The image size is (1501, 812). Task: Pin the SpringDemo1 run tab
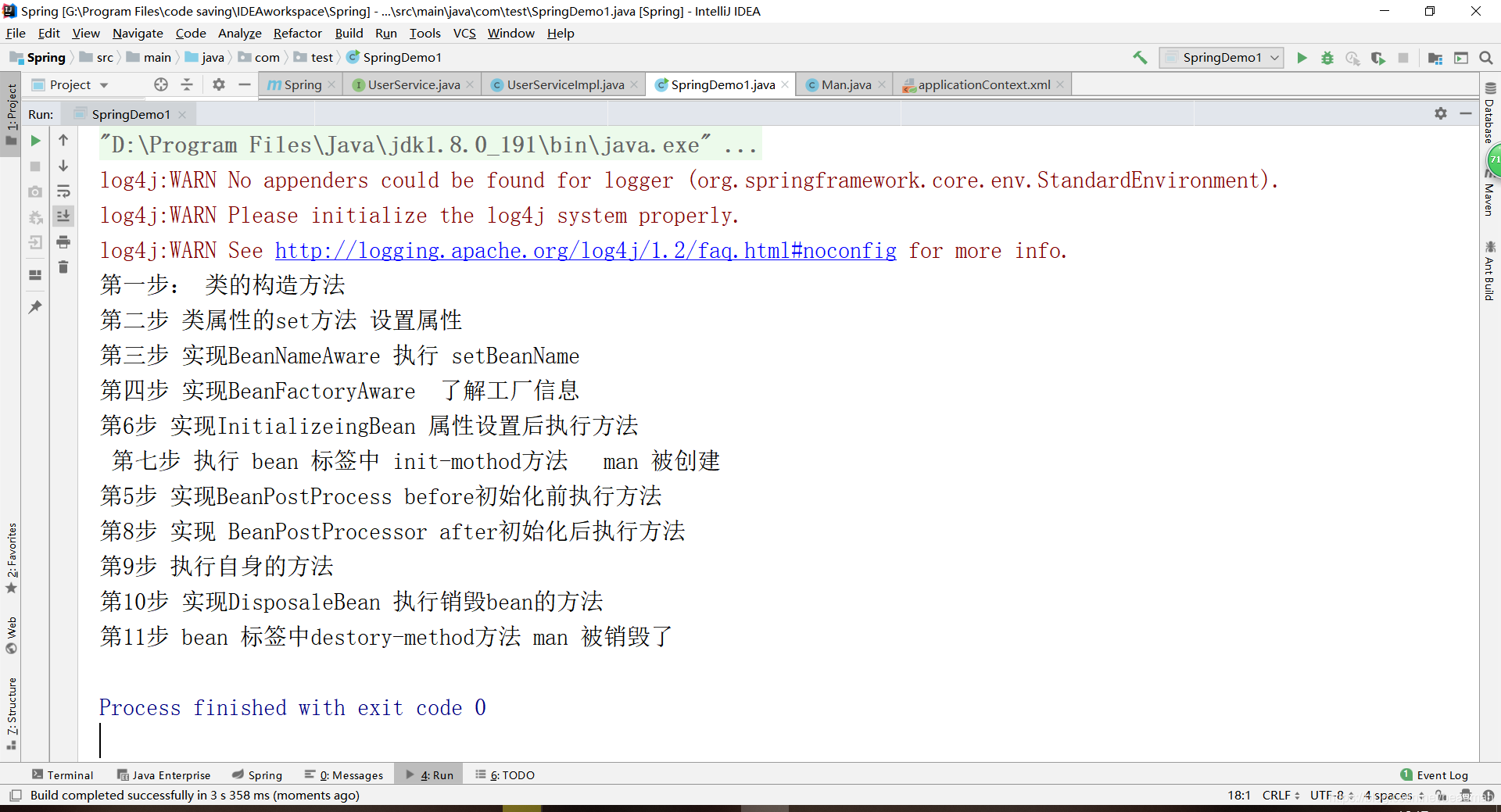[x=35, y=307]
